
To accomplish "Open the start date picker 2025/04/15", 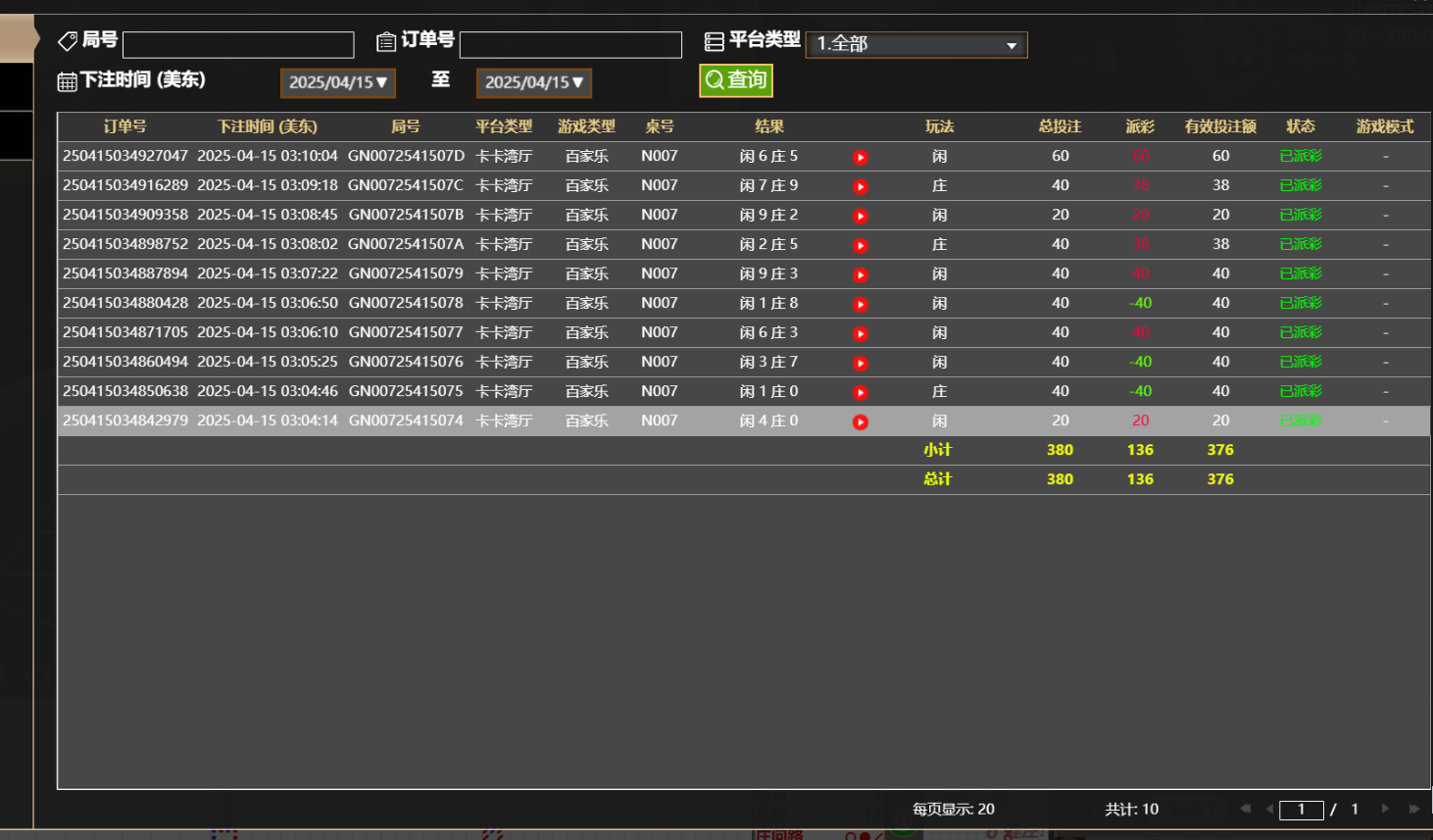I will [x=337, y=83].
